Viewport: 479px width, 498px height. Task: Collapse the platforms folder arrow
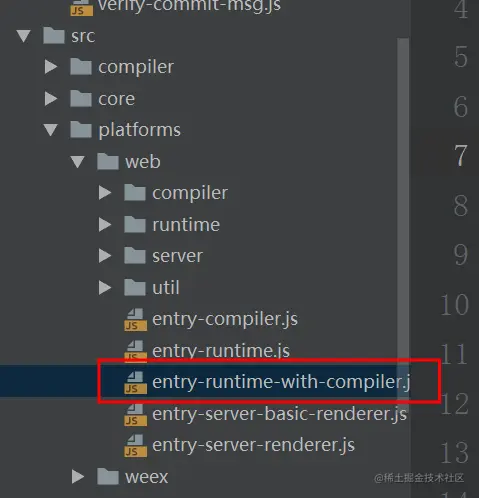coord(51,130)
